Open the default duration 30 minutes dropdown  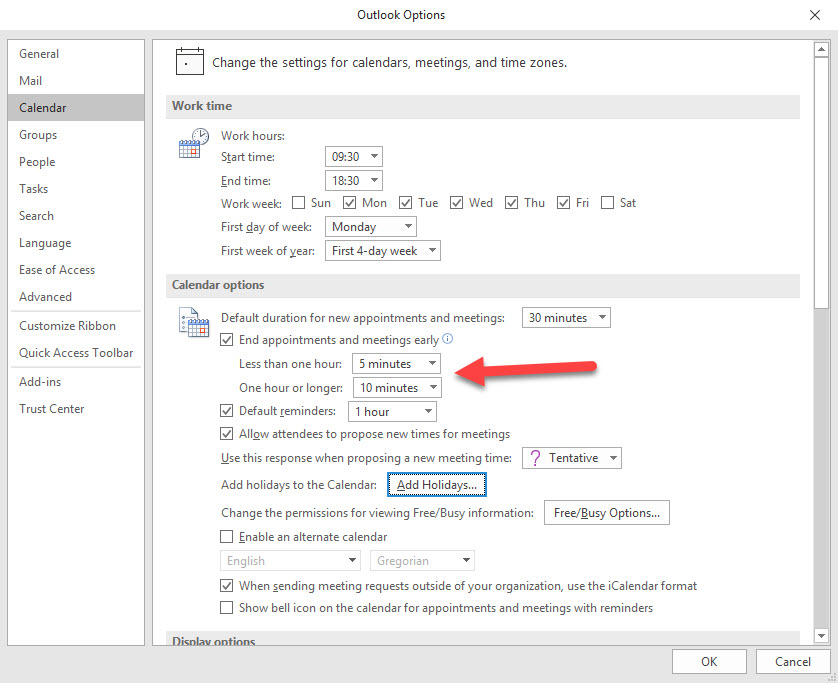click(x=566, y=317)
